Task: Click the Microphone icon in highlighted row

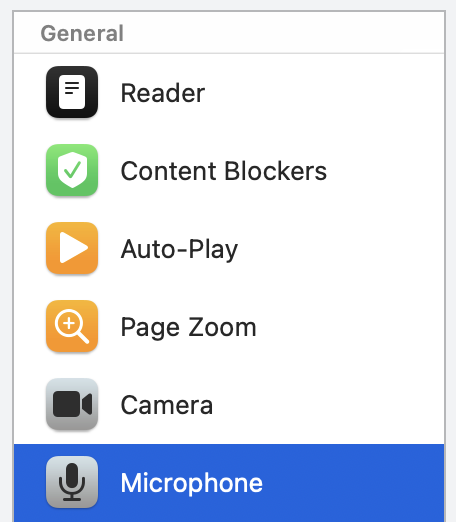Action: click(x=72, y=482)
